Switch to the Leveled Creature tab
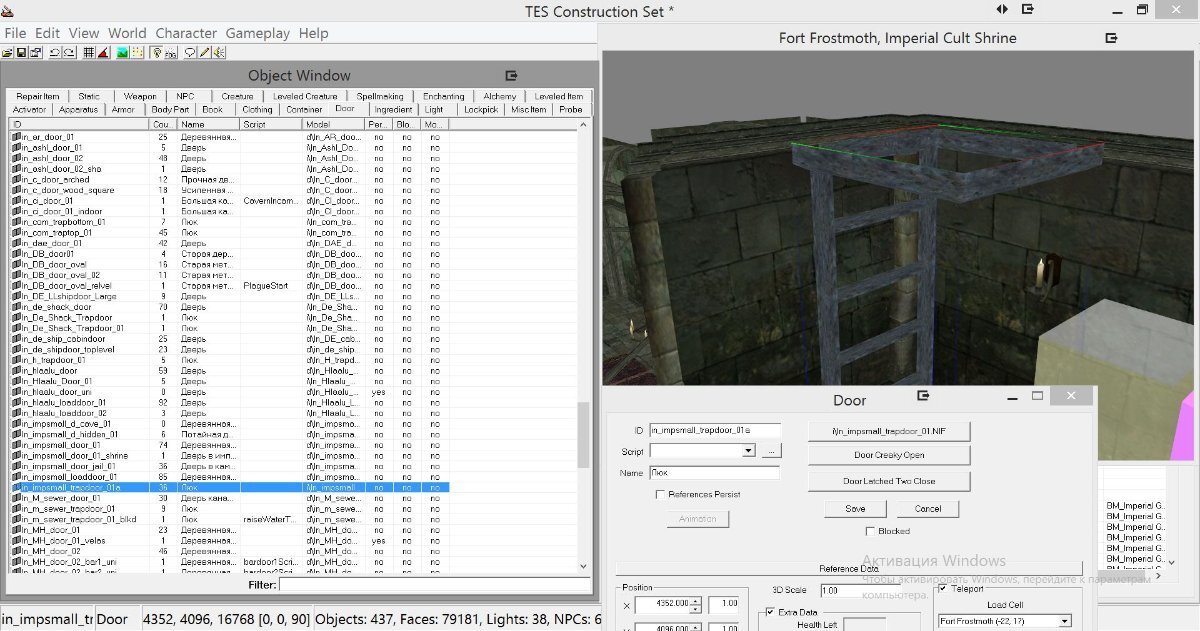This screenshot has height=631, width=1200. click(306, 97)
